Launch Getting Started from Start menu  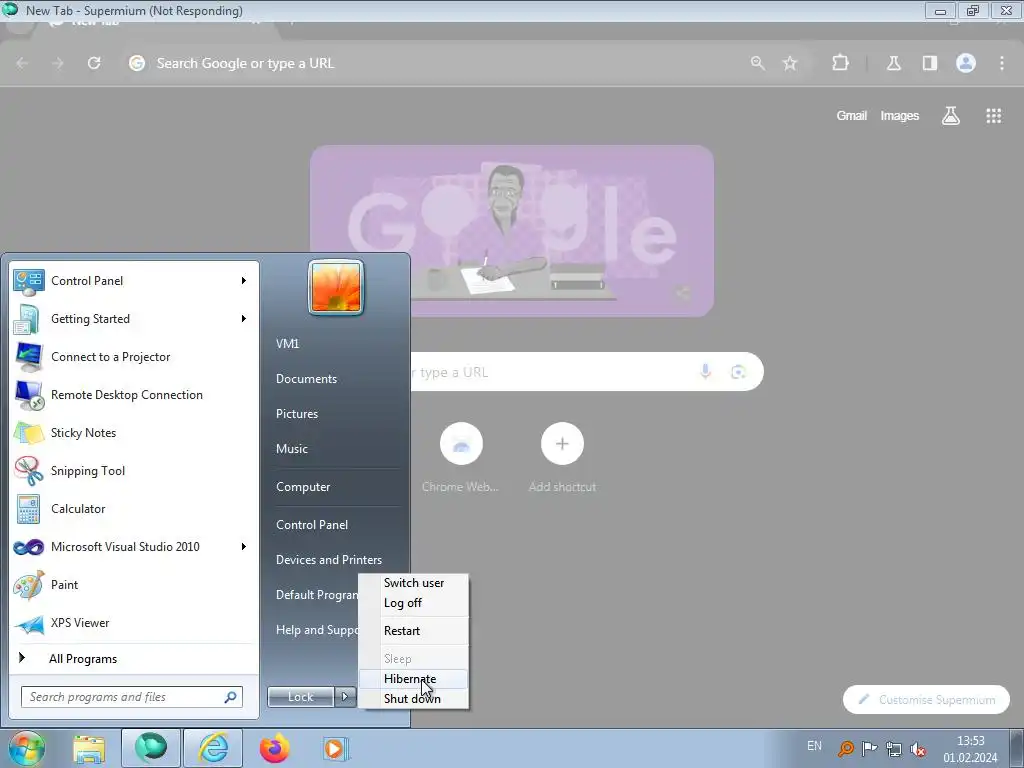134,319
